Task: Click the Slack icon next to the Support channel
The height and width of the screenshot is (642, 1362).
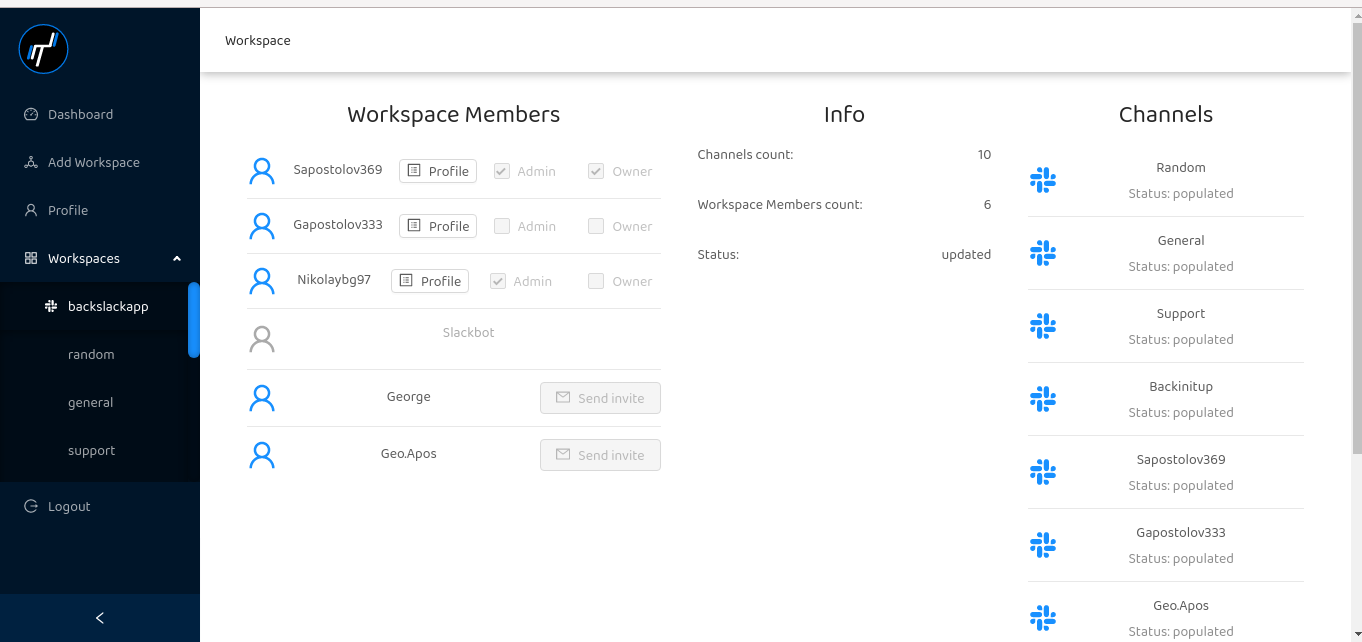Action: click(1043, 326)
